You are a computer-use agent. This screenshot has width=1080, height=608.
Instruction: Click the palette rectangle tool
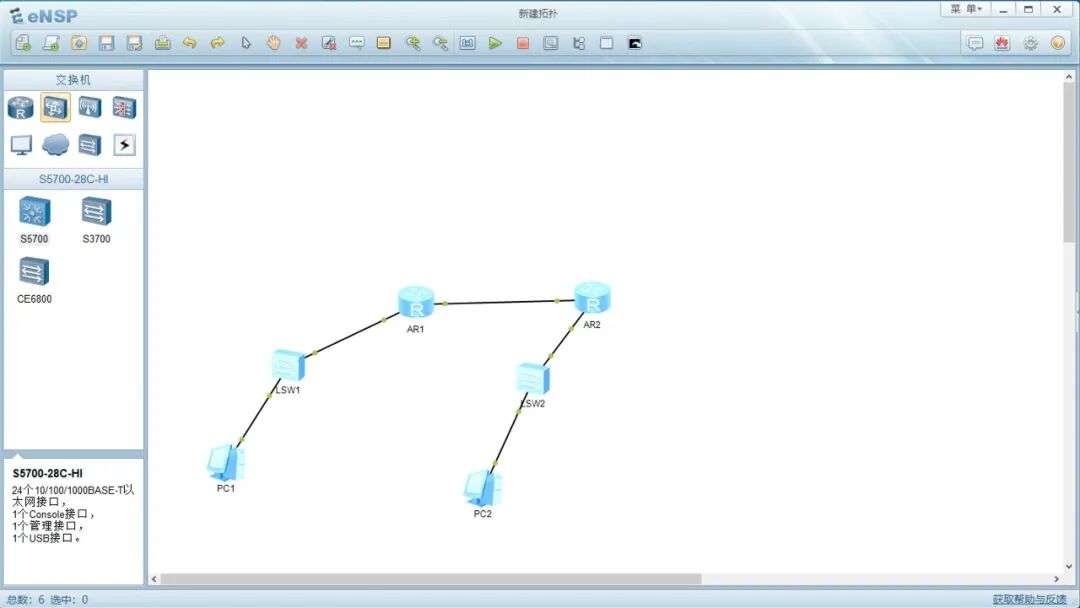coord(384,43)
